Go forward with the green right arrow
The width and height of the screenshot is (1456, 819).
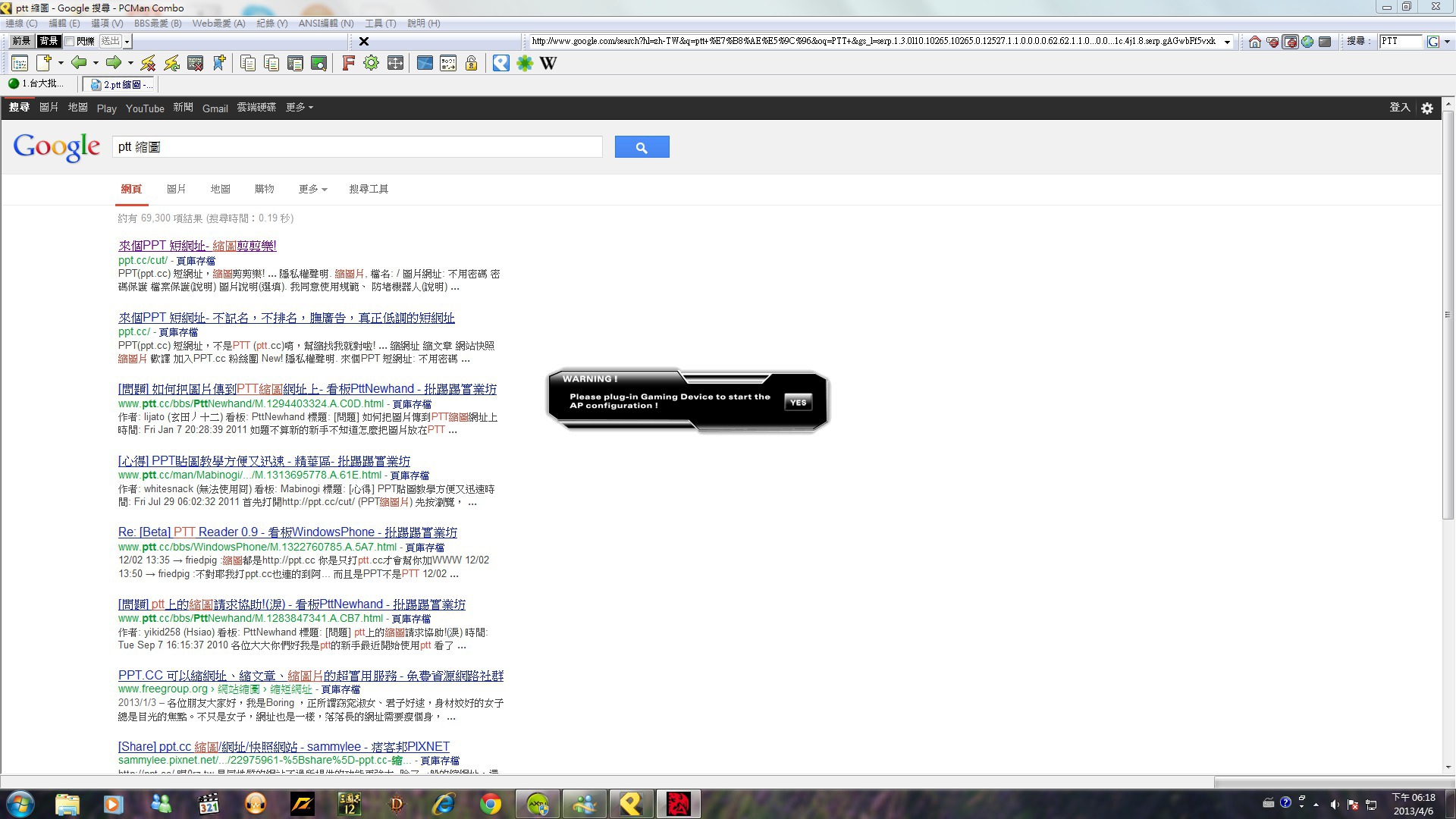(113, 63)
